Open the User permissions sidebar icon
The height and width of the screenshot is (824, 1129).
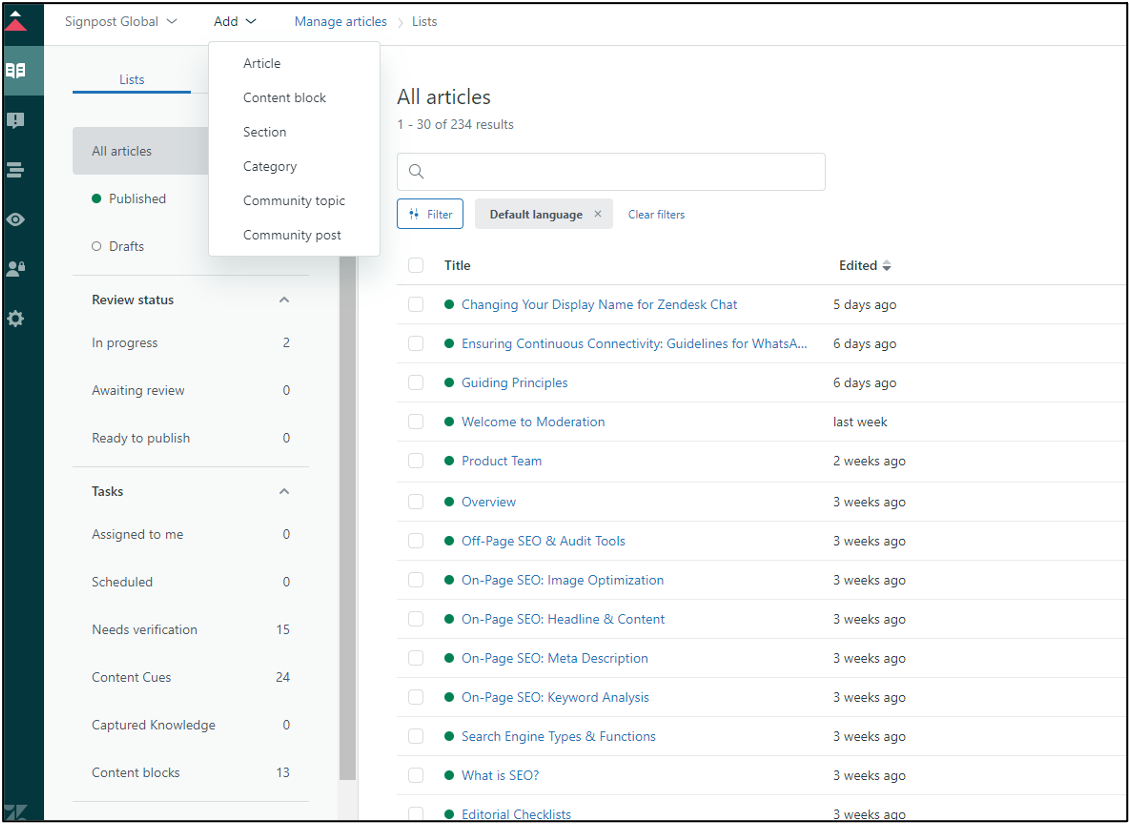pos(16,269)
